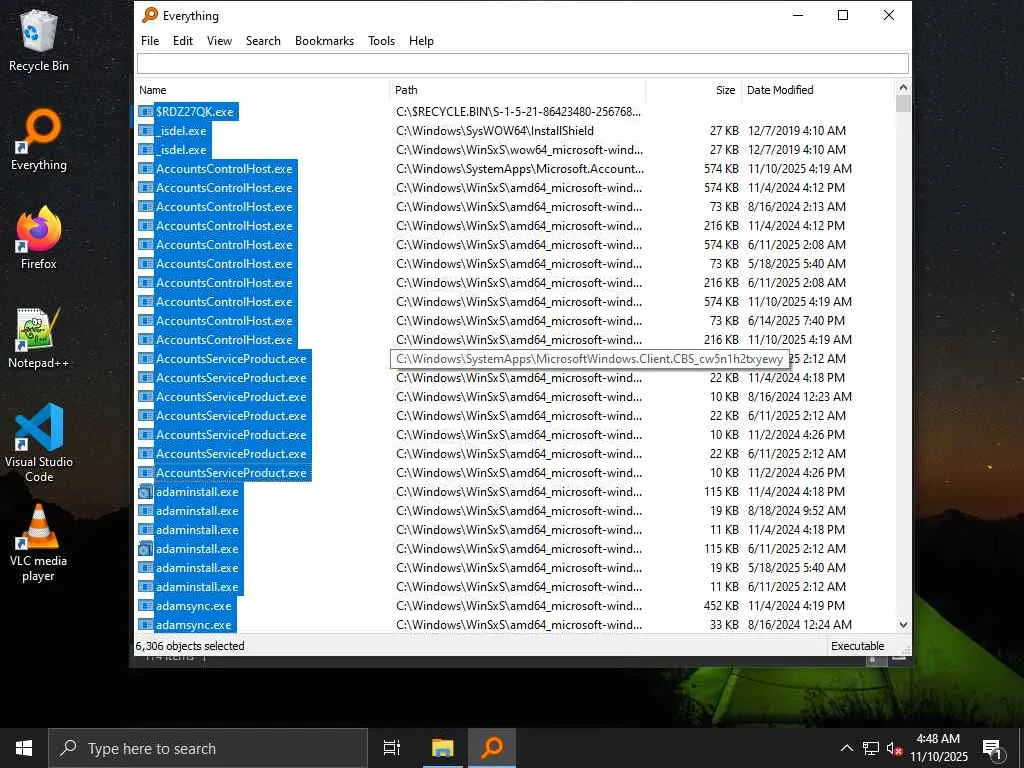Open the Firefox desktop shortcut
The width and height of the screenshot is (1024, 768).
(39, 238)
